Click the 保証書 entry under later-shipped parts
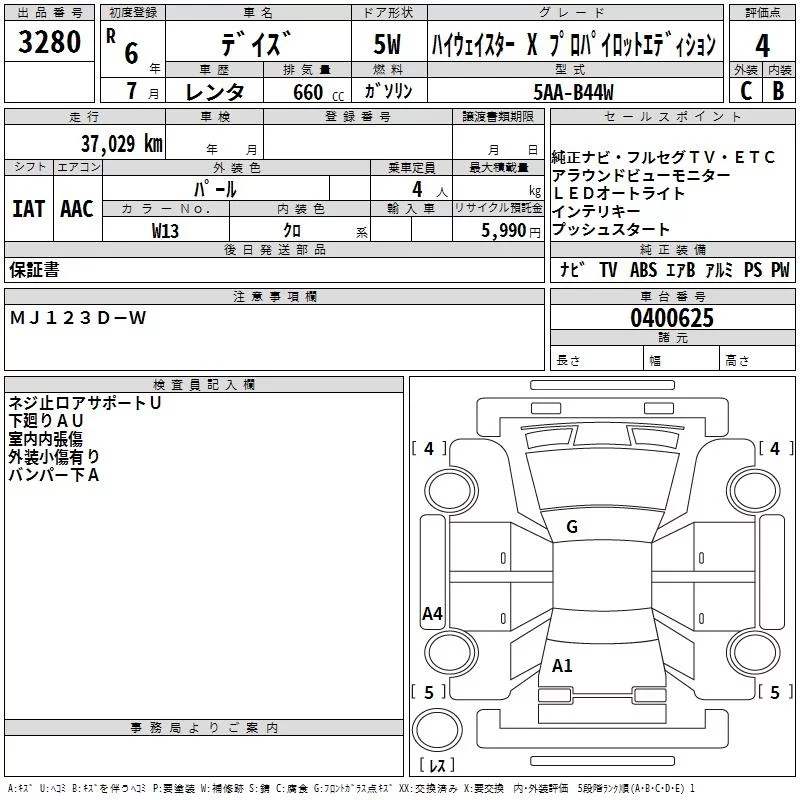This screenshot has width=800, height=800. tap(34, 270)
